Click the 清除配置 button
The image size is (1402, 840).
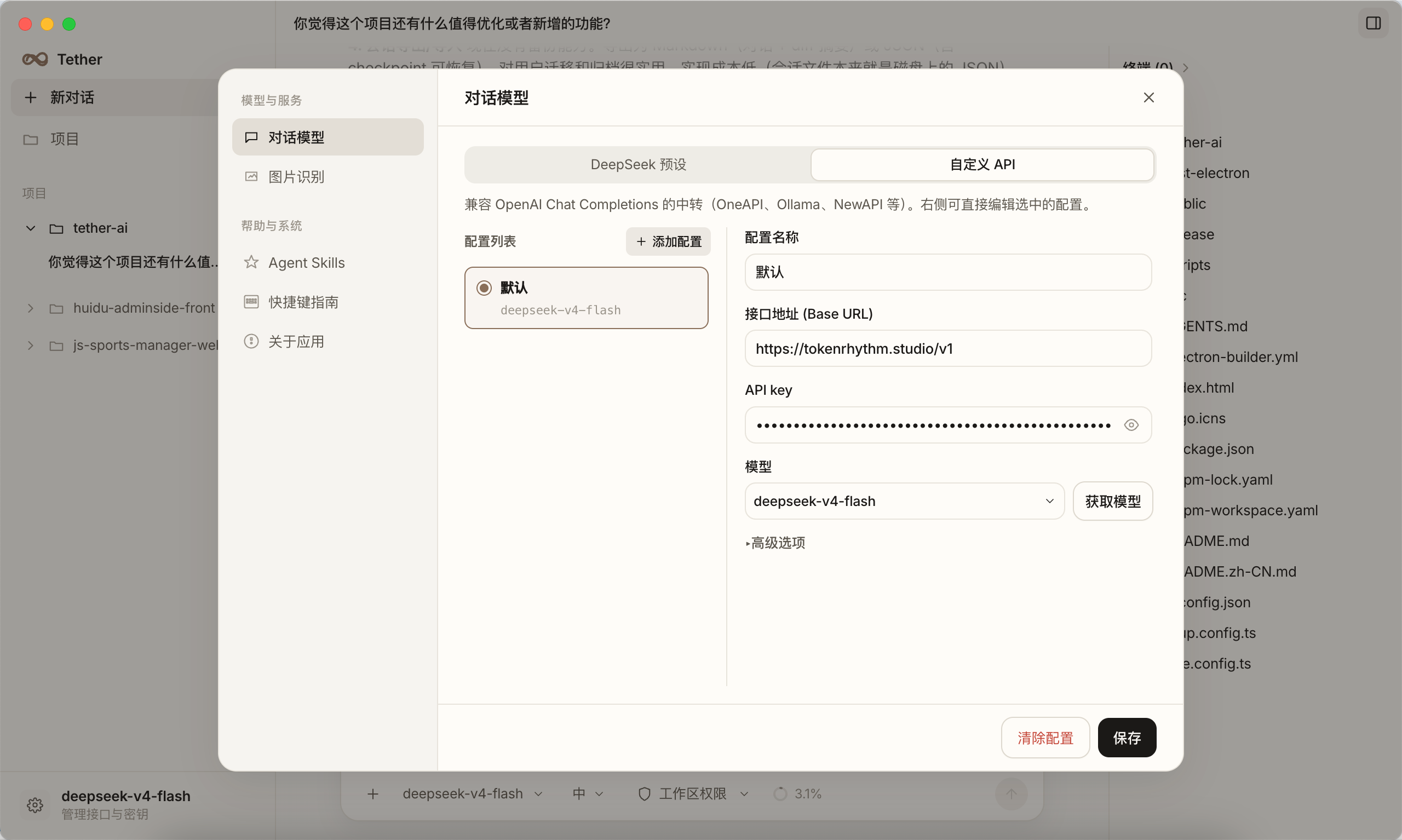coord(1045,738)
